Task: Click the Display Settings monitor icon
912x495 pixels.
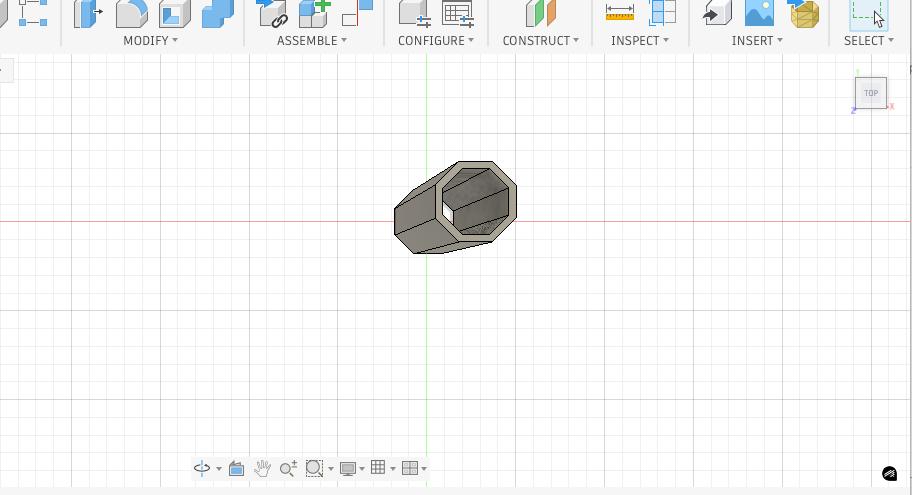Action: (348, 469)
